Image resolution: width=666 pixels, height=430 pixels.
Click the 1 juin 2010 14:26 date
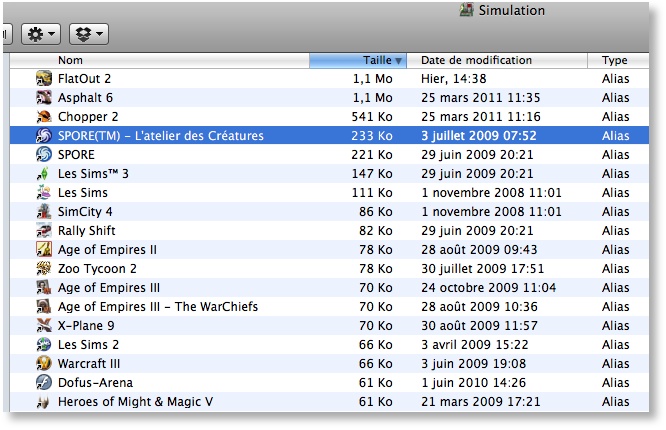point(473,382)
